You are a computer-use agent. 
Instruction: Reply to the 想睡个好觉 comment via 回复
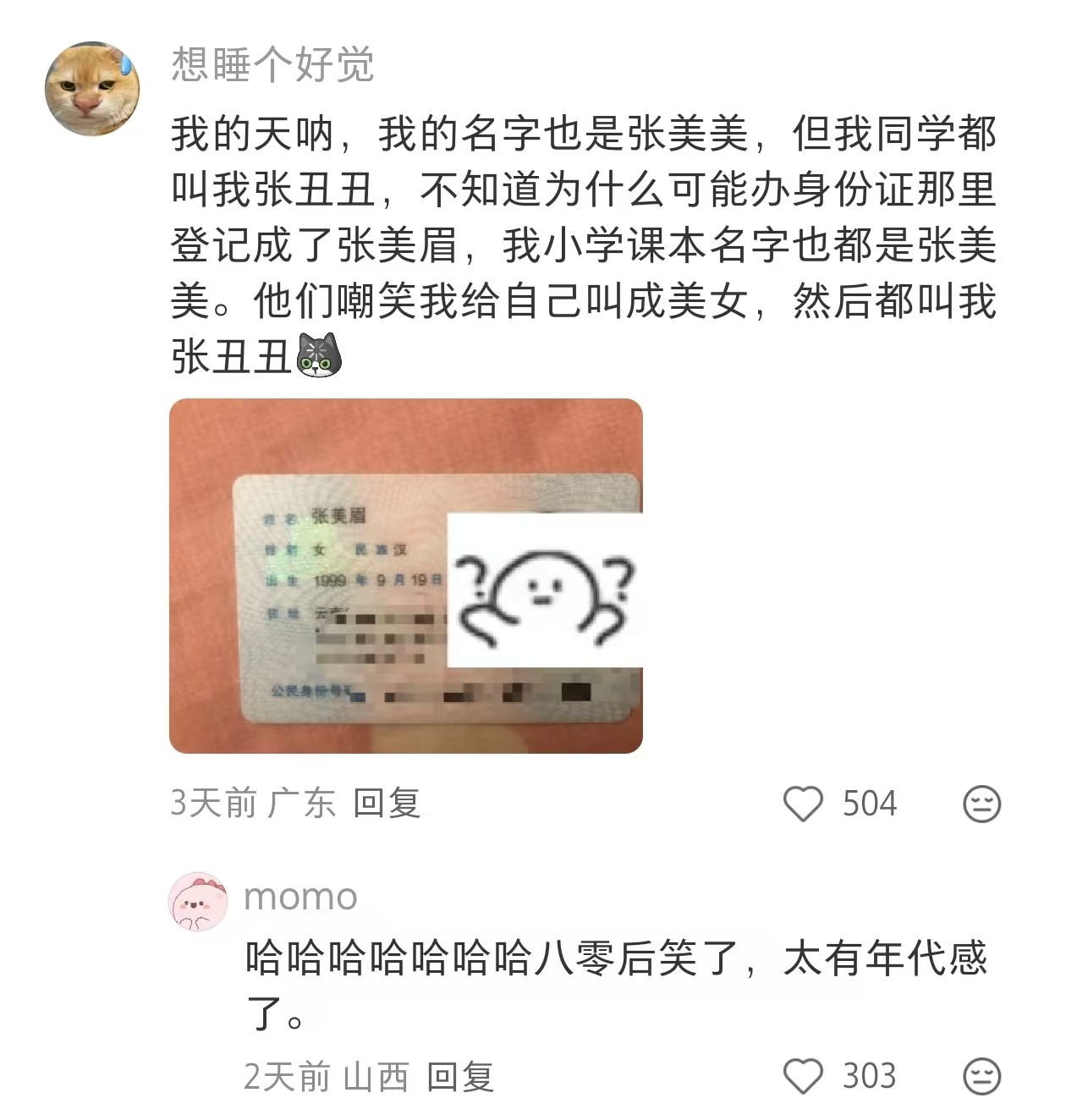click(x=387, y=803)
